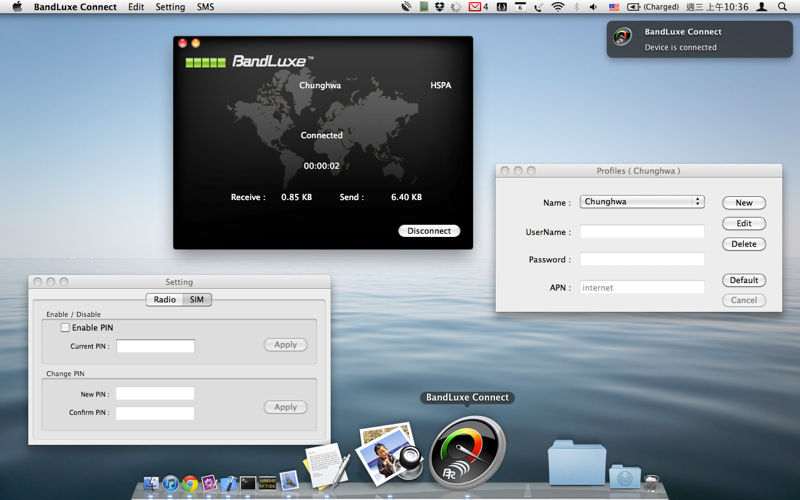Click the 'Device is connected' notification
This screenshot has height=500, width=800.
699,39
